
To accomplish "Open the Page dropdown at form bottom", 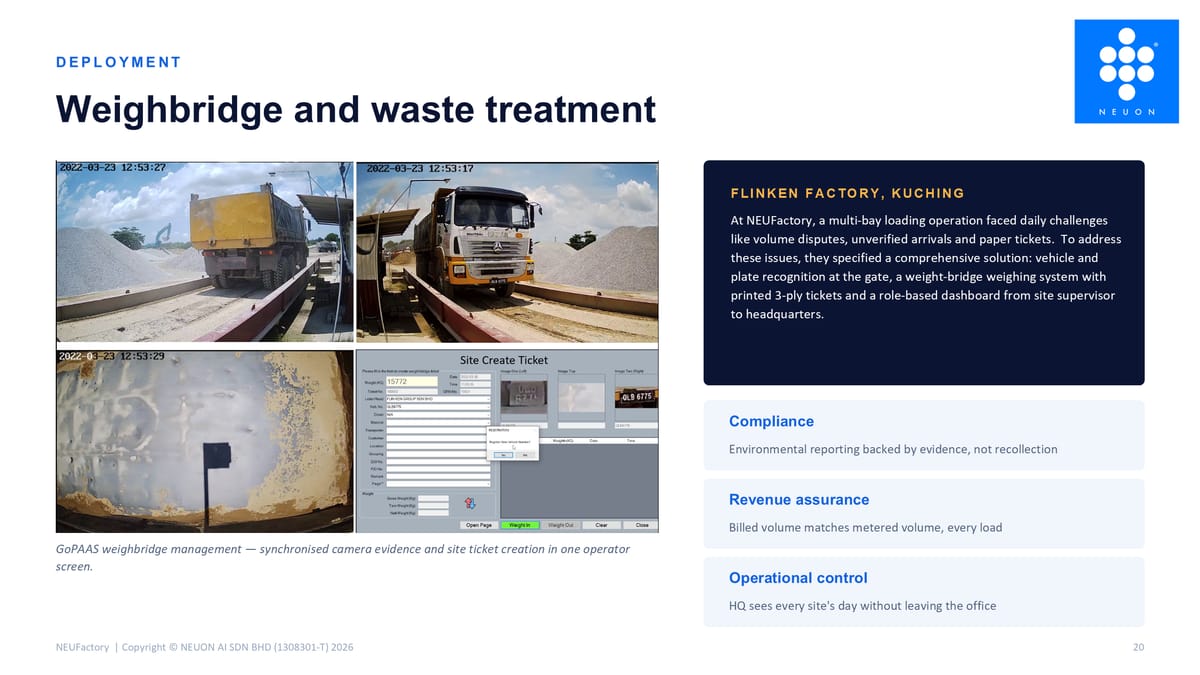I will (438, 484).
